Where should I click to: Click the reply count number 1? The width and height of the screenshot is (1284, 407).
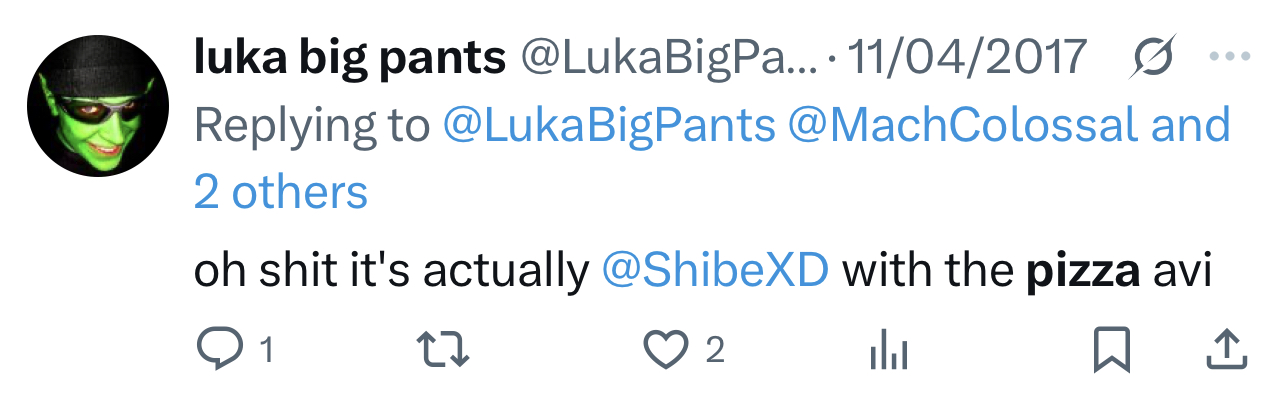[x=267, y=351]
